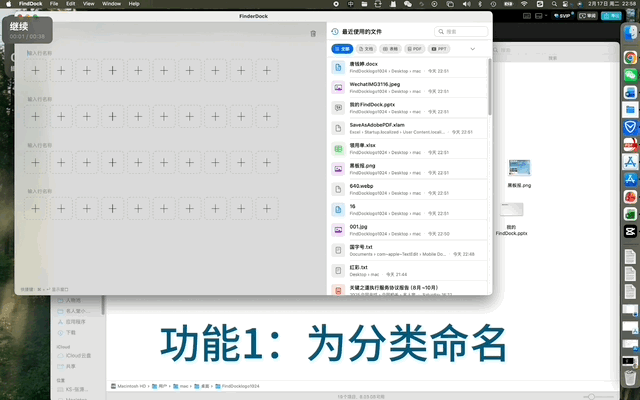640x400 pixels.
Task: Click 'Macintosh HD' in Finder path bar
Action: (x=129, y=386)
